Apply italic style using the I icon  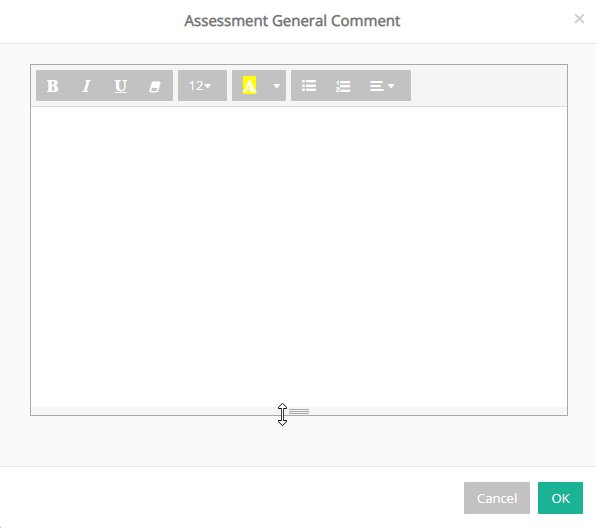[x=87, y=86]
